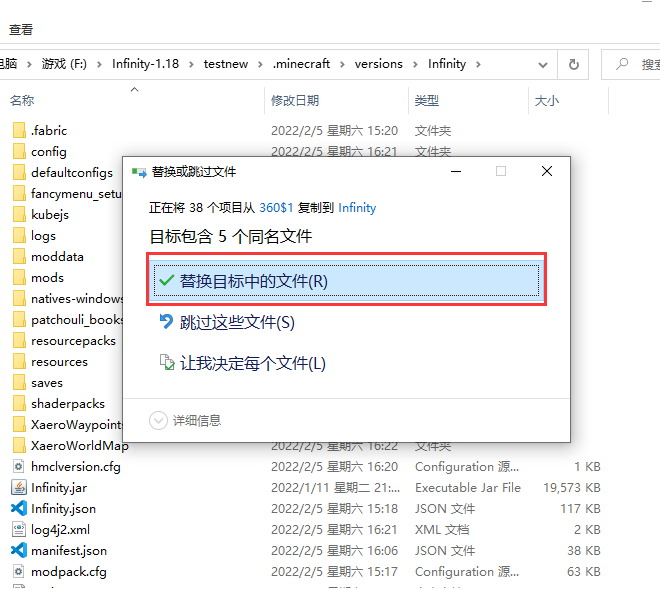Select the modpack.cfg file name
This screenshot has width=660, height=589.
[69, 572]
